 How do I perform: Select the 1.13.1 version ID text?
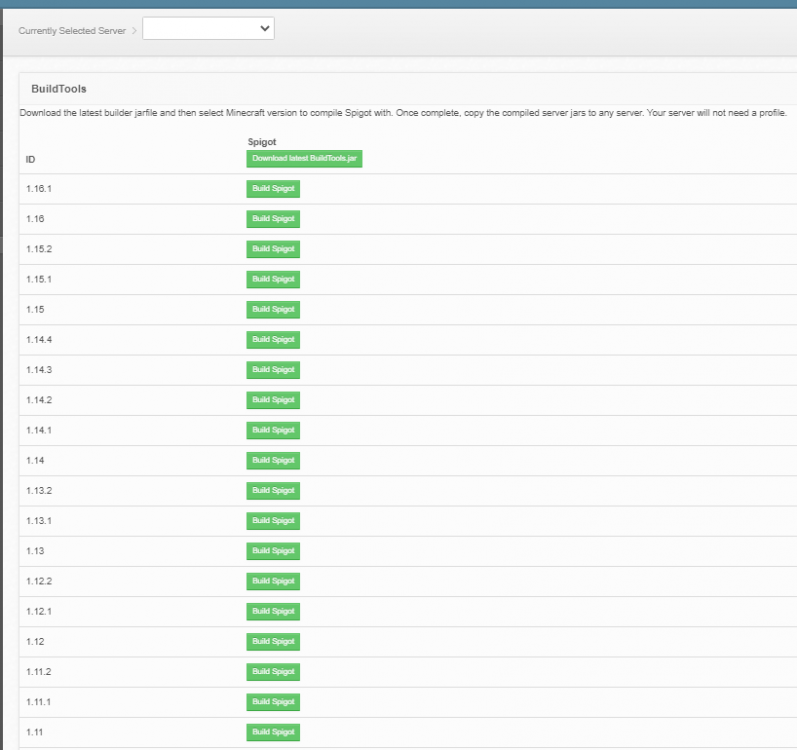click(39, 521)
